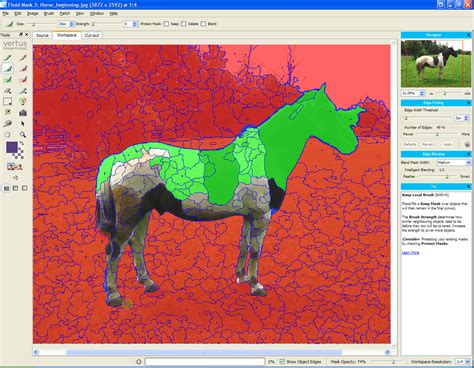Click the horse thumbnail in the Navigator

click(x=436, y=63)
